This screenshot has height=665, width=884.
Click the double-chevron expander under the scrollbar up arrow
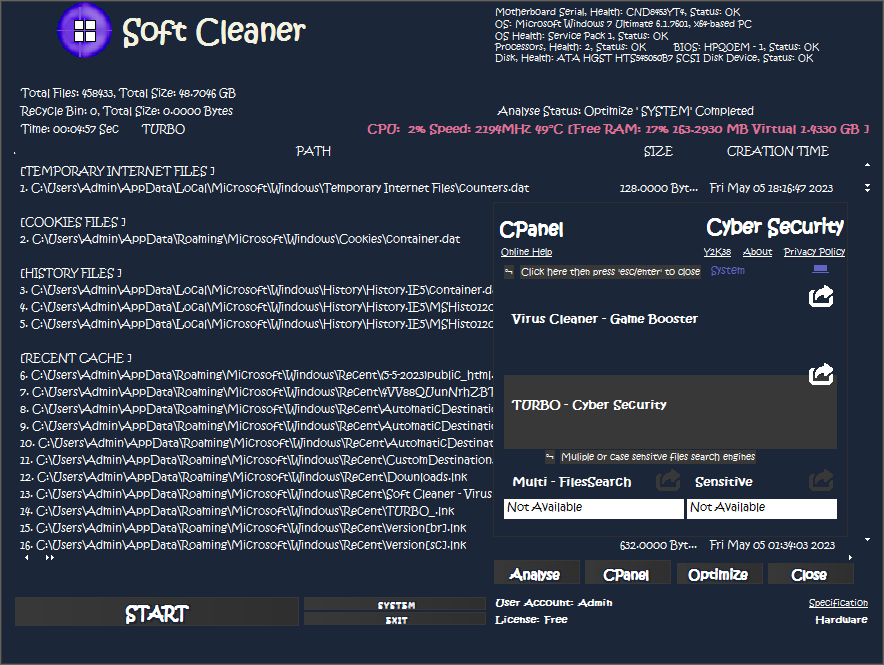[867, 188]
